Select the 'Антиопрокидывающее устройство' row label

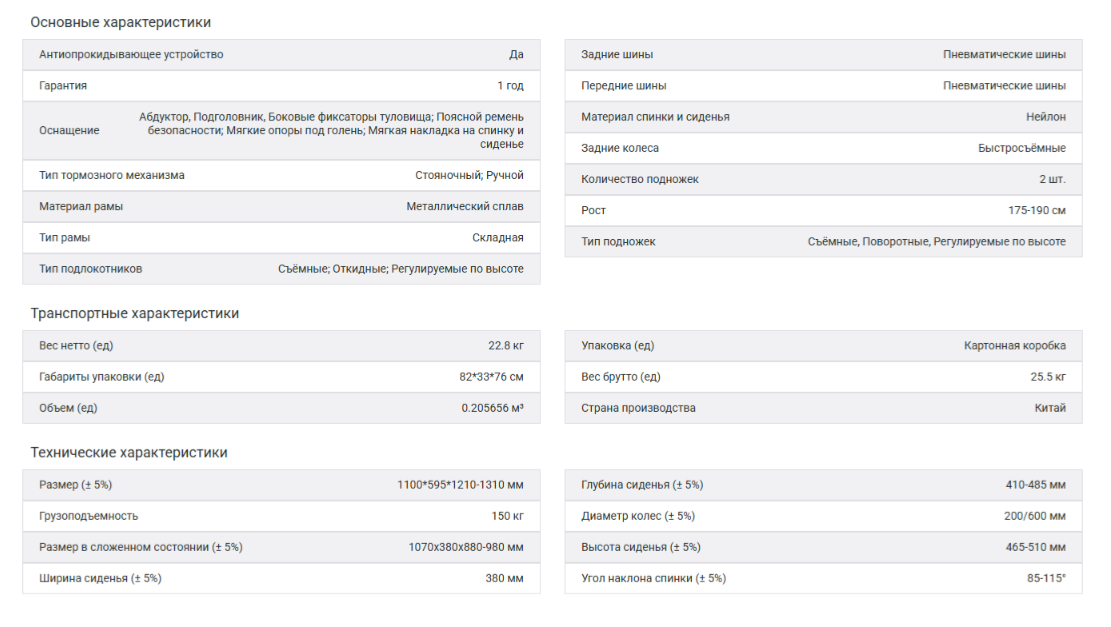pyautogui.click(x=131, y=54)
